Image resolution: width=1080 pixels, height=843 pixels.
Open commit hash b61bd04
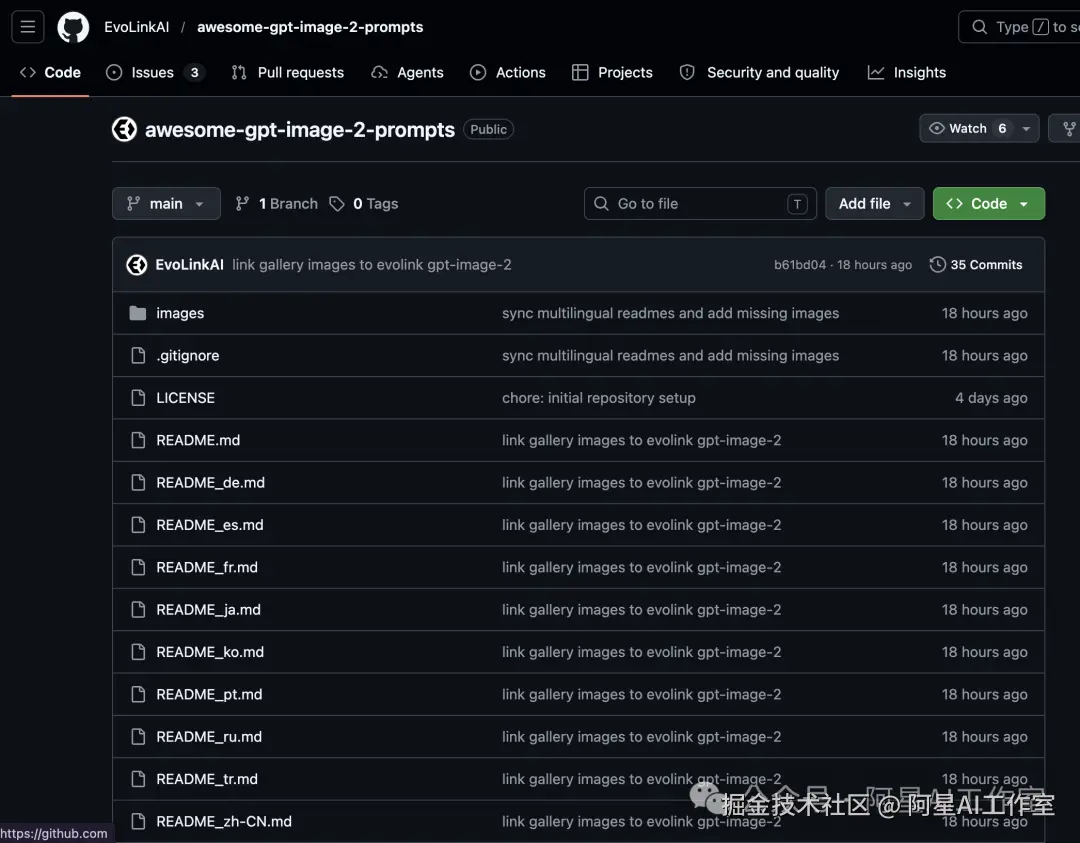click(x=800, y=265)
